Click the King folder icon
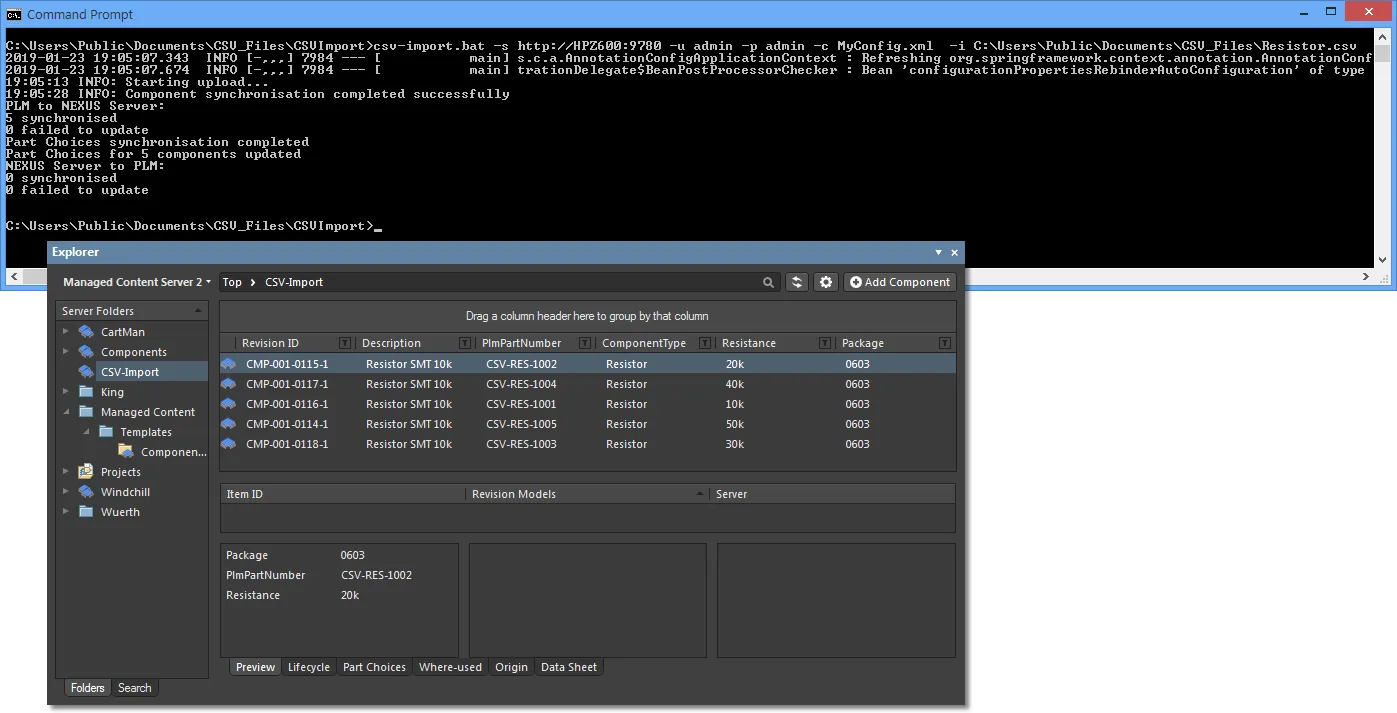 coord(85,392)
